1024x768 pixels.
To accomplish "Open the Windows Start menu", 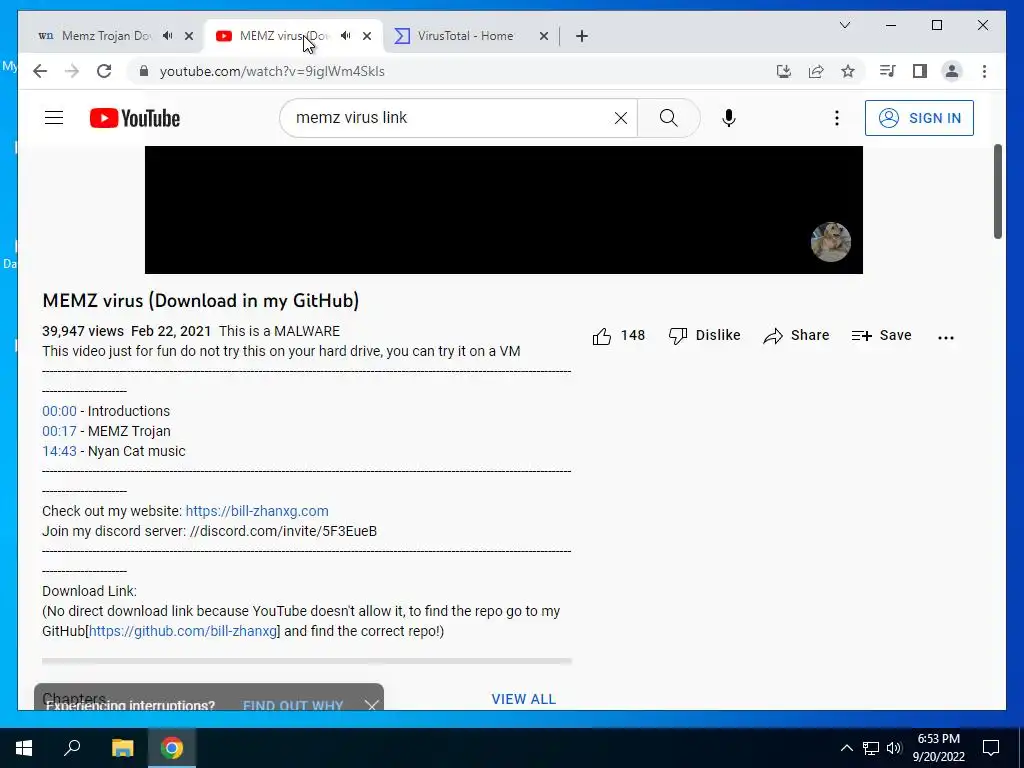I will click(x=24, y=748).
